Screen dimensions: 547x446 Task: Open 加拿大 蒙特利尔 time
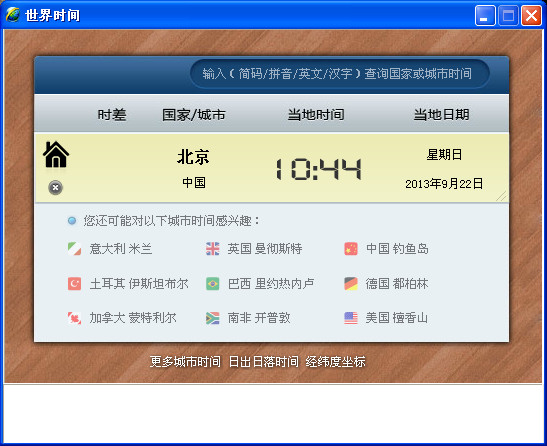pyautogui.click(x=133, y=318)
